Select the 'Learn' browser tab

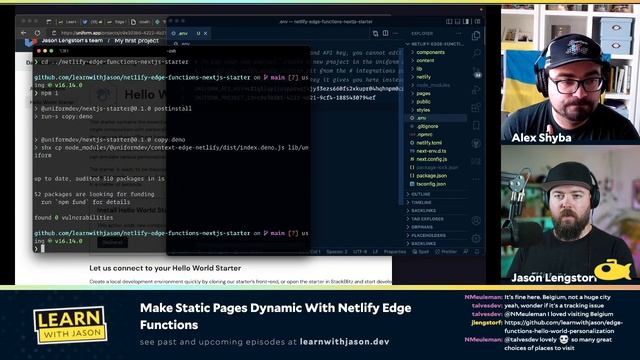pyautogui.click(x=68, y=22)
